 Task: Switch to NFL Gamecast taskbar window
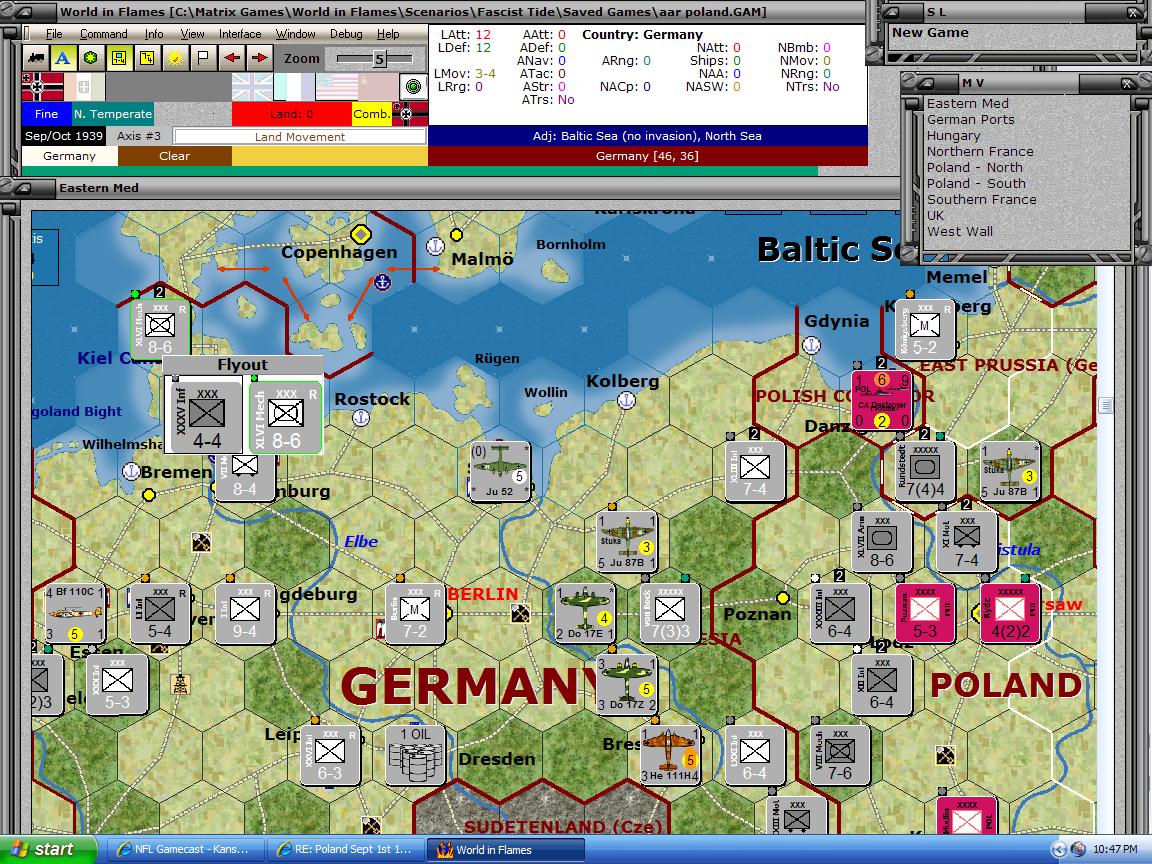(x=184, y=849)
